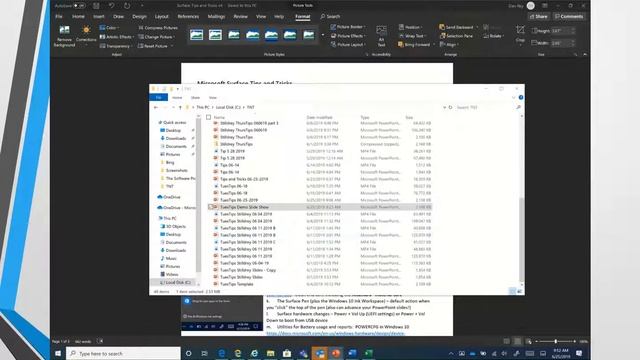
Task: Apply the first picture style thumbnail
Action: (x=196, y=35)
